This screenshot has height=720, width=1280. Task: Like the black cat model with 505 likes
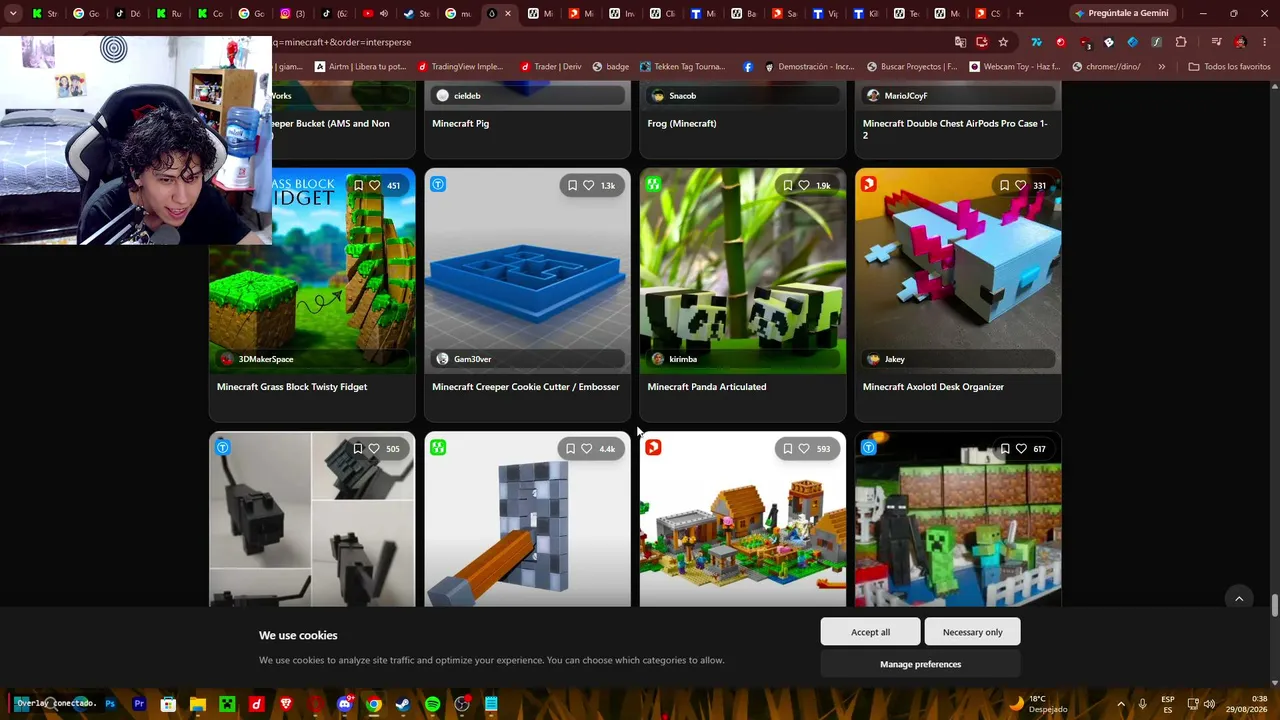pos(374,449)
